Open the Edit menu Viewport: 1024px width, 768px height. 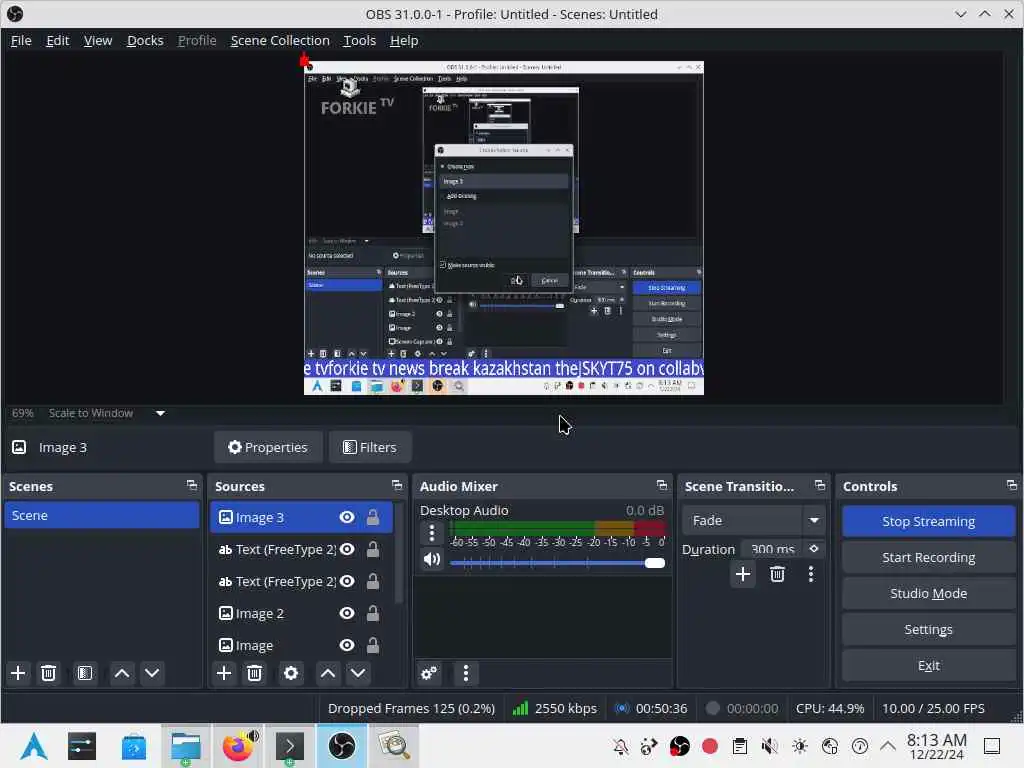[x=57, y=40]
